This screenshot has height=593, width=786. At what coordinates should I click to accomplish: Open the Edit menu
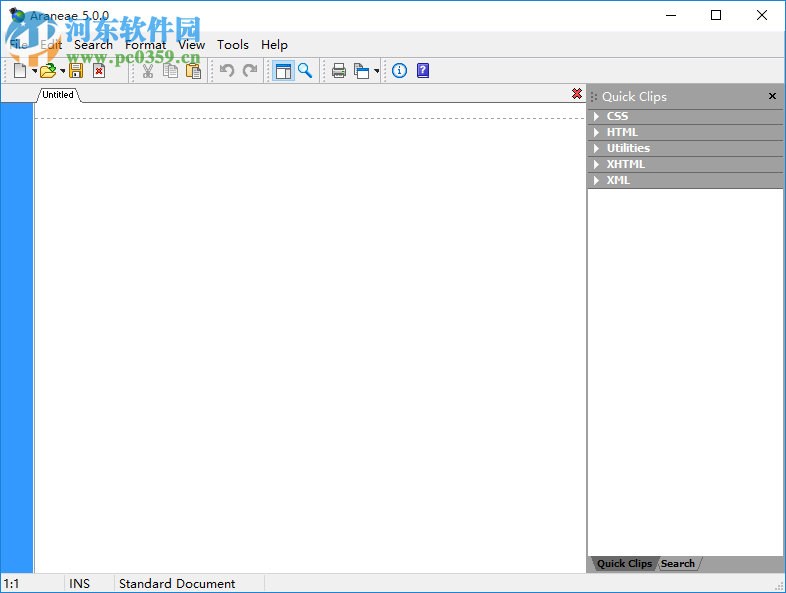(51, 45)
